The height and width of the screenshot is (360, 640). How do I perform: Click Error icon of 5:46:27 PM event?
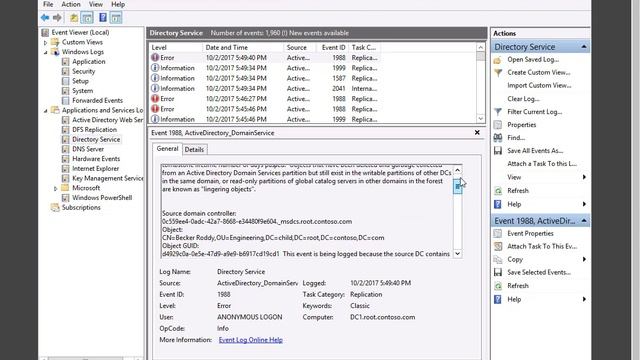(x=155, y=99)
